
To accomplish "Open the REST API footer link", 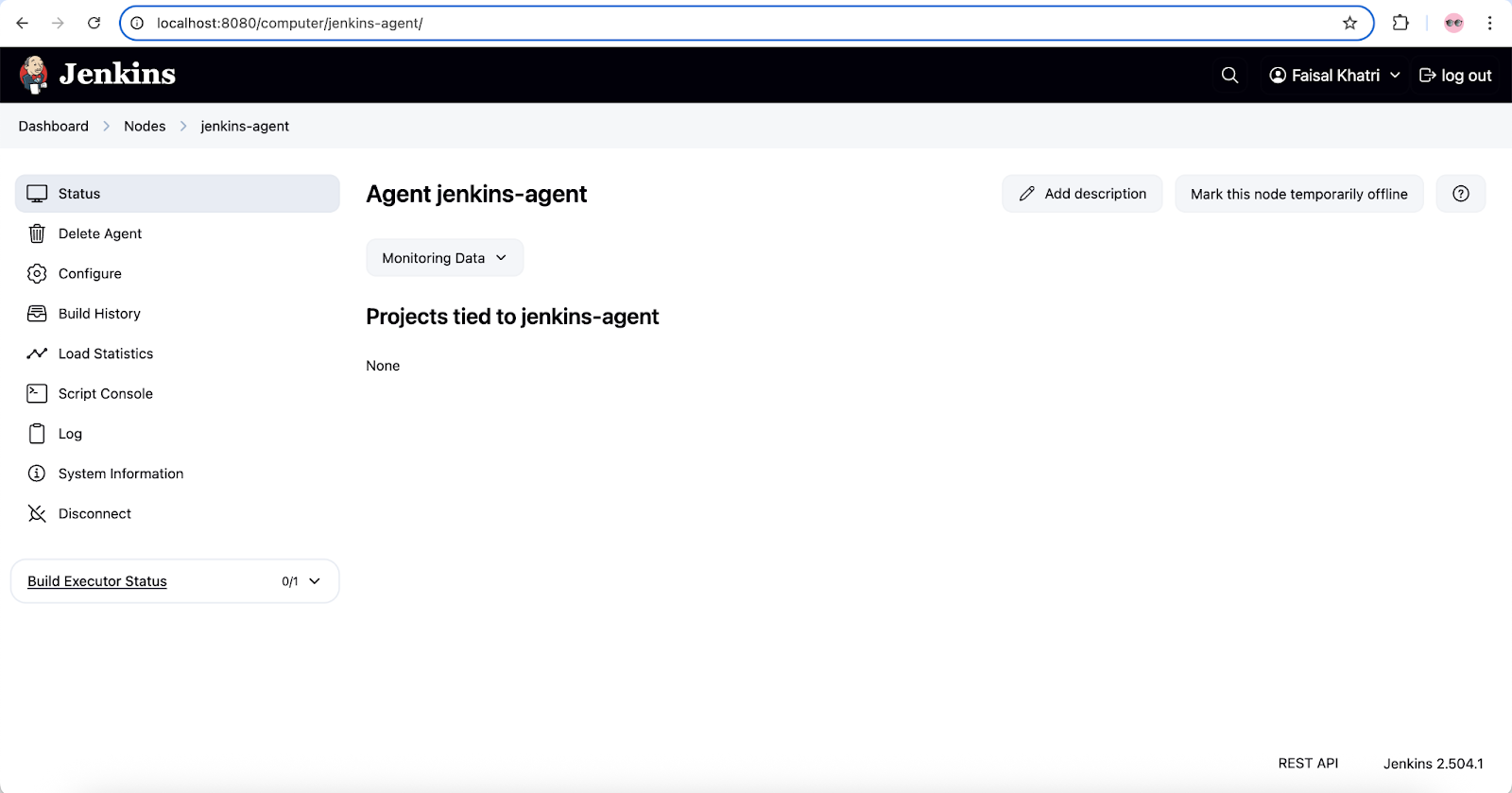I will tap(1308, 764).
